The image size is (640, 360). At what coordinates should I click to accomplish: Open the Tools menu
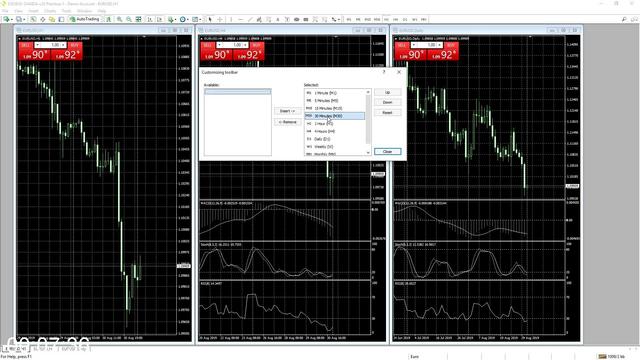pyautogui.click(x=66, y=11)
